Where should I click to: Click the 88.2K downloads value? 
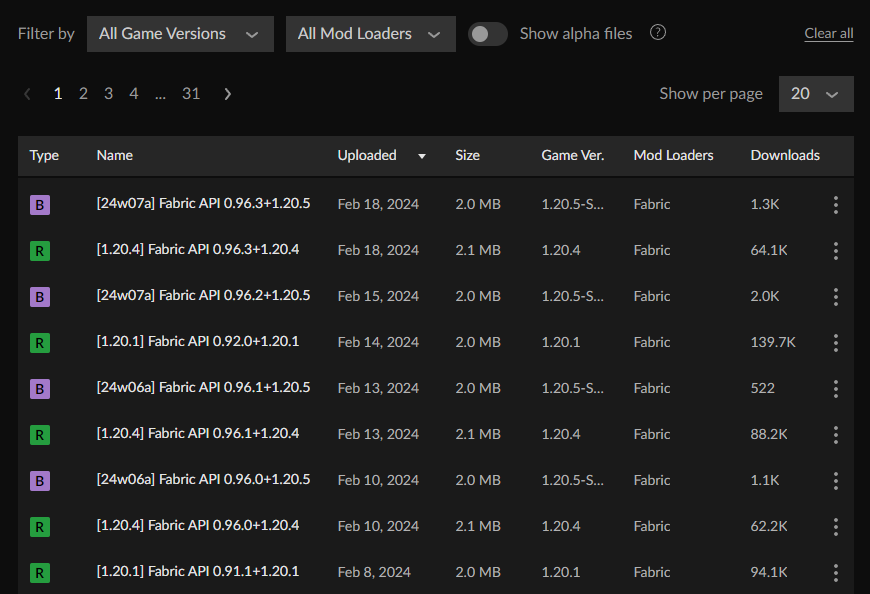769,434
